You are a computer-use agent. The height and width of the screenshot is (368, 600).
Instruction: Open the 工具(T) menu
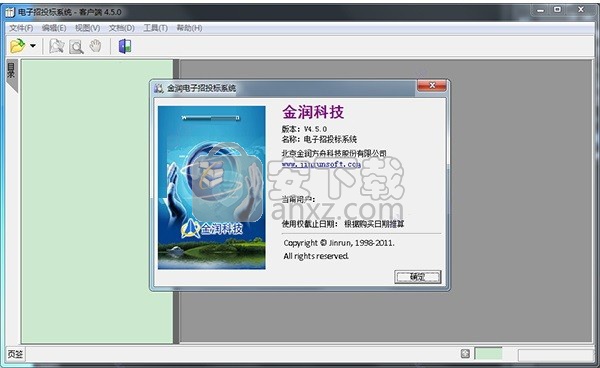click(155, 28)
